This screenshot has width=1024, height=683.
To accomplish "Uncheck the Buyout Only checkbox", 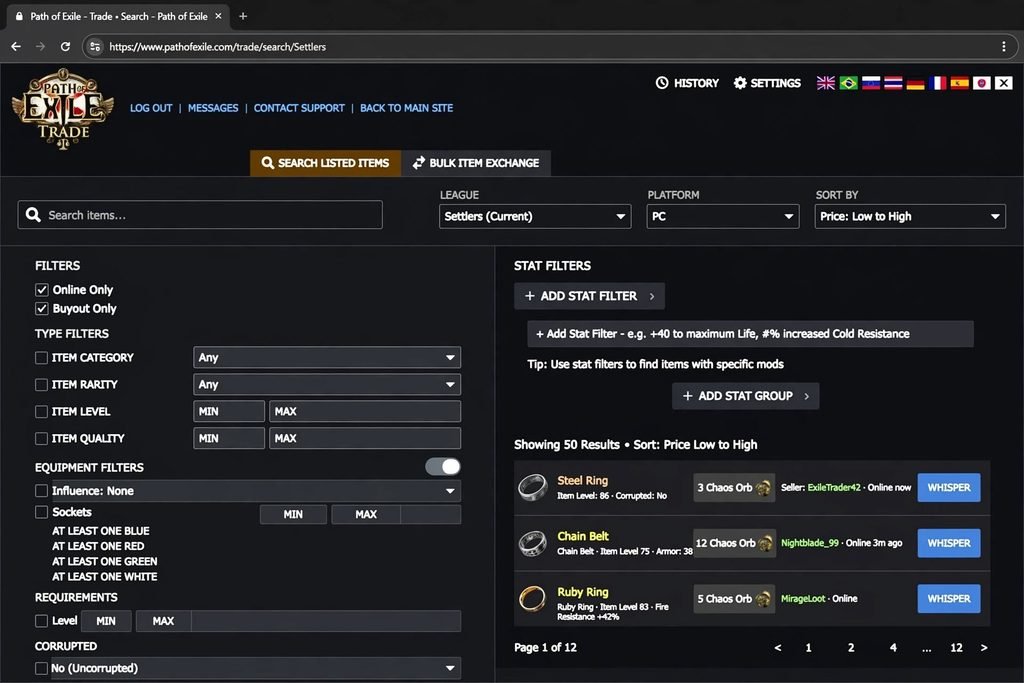I will point(42,308).
